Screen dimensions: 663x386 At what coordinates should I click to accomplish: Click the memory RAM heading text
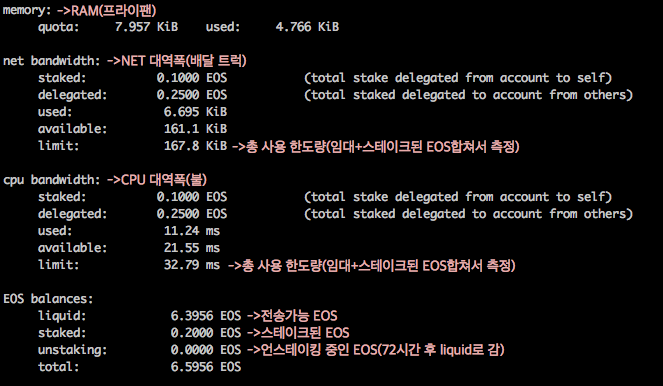(79, 10)
